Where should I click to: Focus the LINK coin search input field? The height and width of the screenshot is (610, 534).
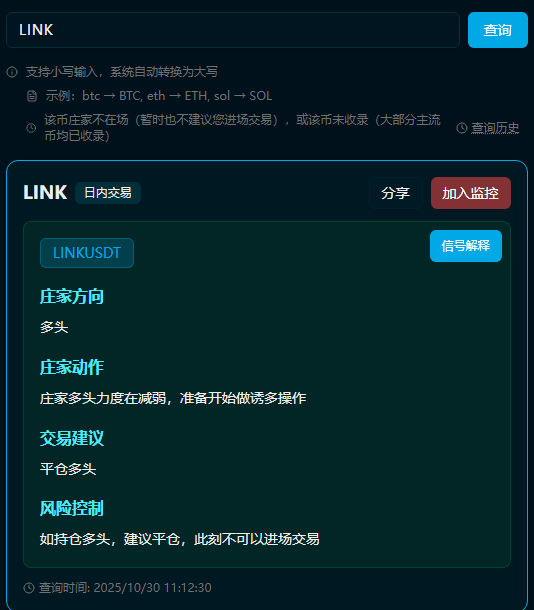(x=233, y=30)
